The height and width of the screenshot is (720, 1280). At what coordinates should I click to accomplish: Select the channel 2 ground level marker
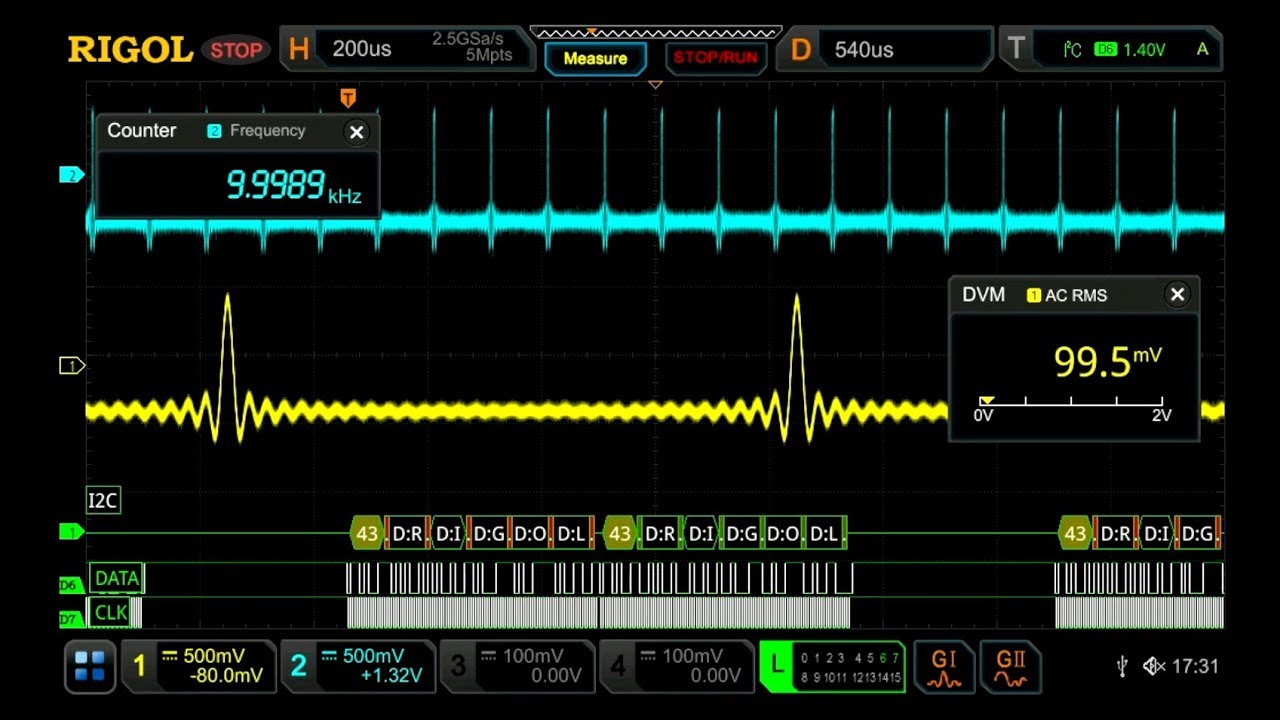tap(71, 176)
